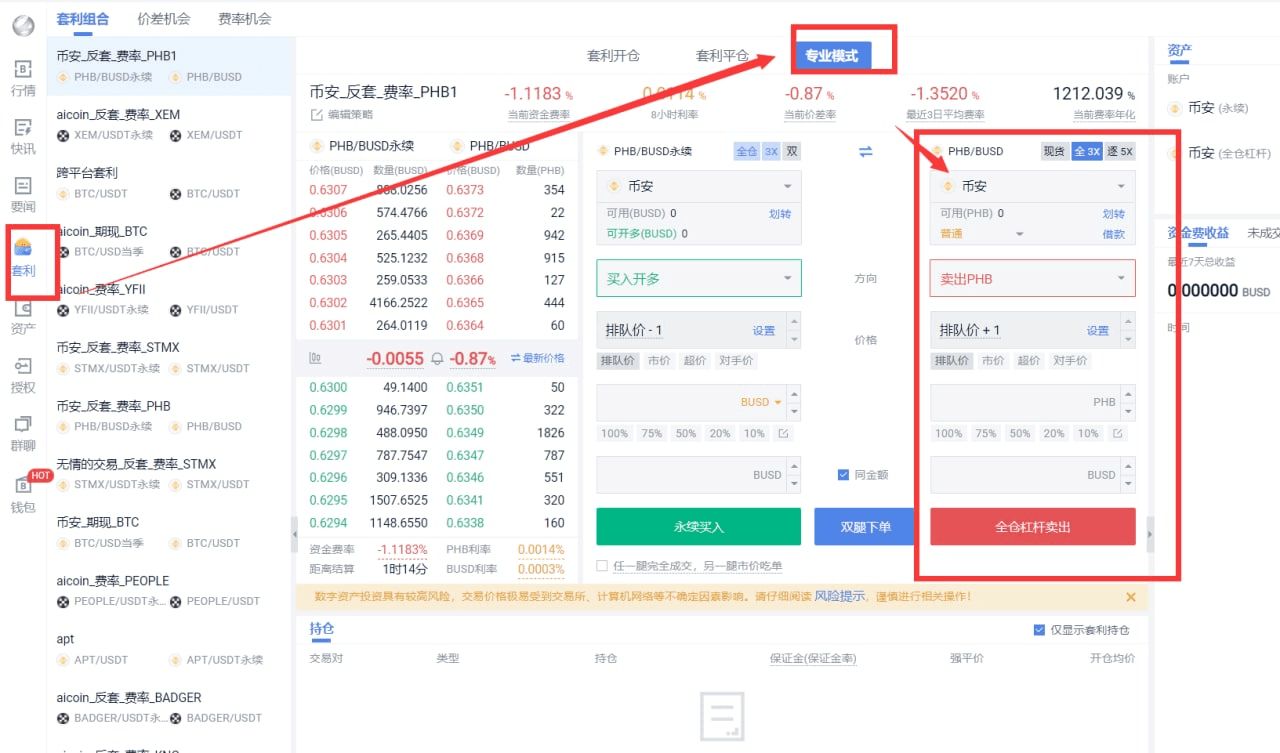This screenshot has height=753, width=1280.
Task: Click the 划转 transfer link on perpetual leg
Action: pos(780,213)
